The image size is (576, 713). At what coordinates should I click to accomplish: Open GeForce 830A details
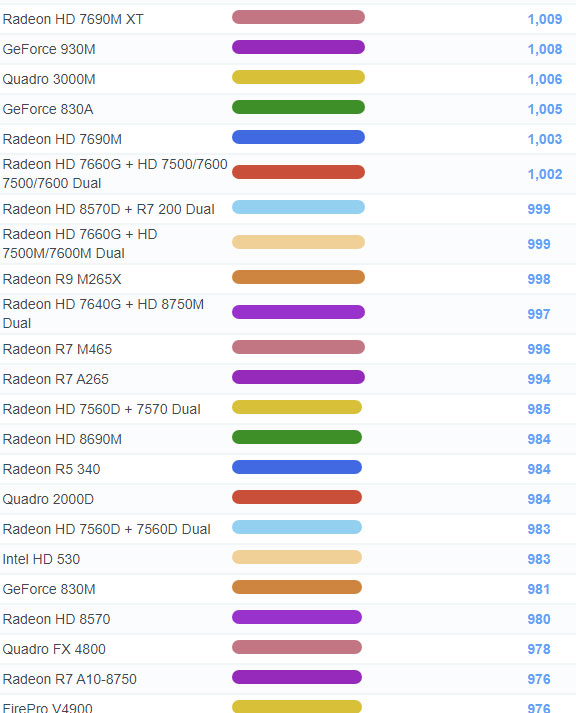48,109
